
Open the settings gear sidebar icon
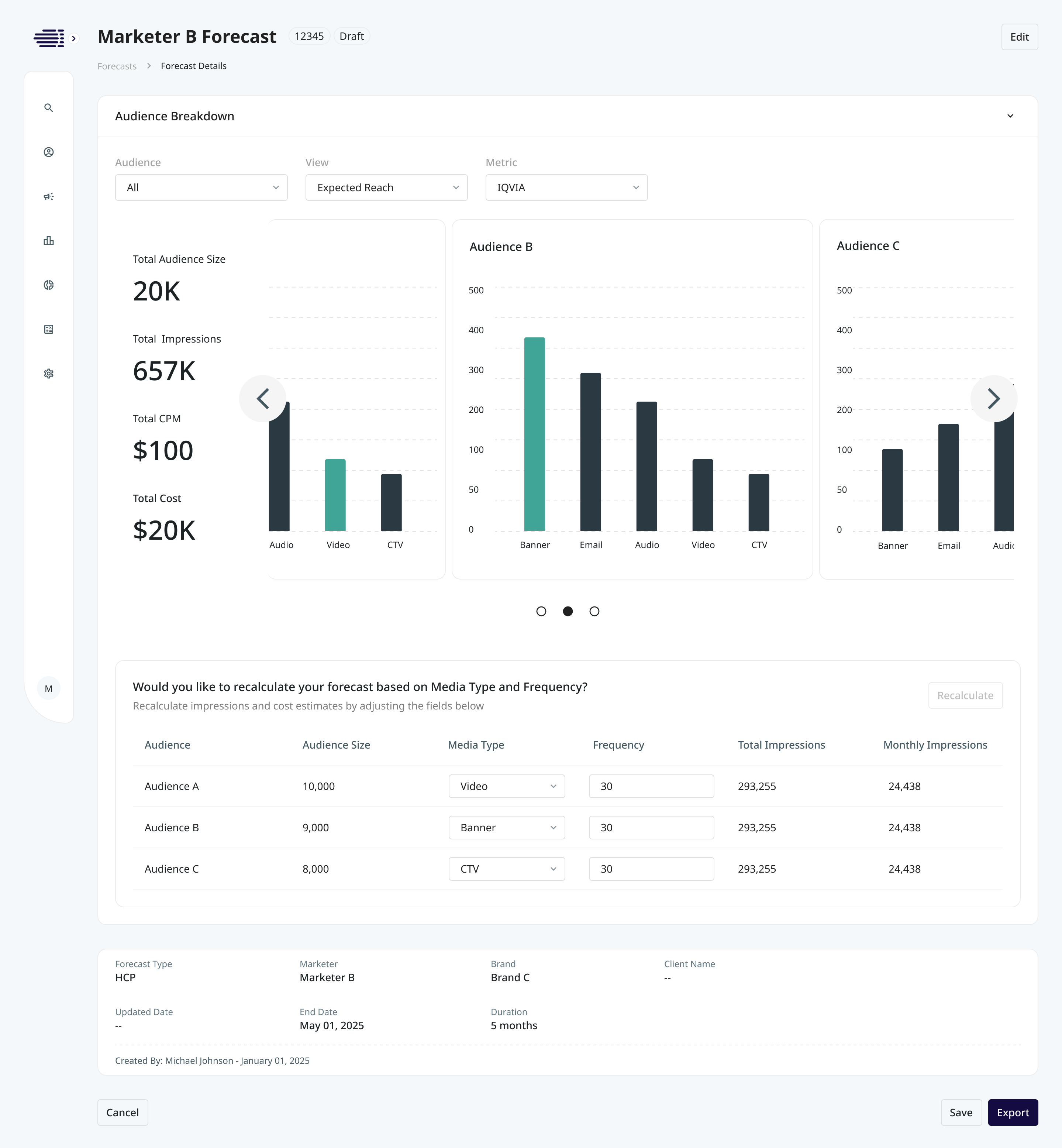49,374
